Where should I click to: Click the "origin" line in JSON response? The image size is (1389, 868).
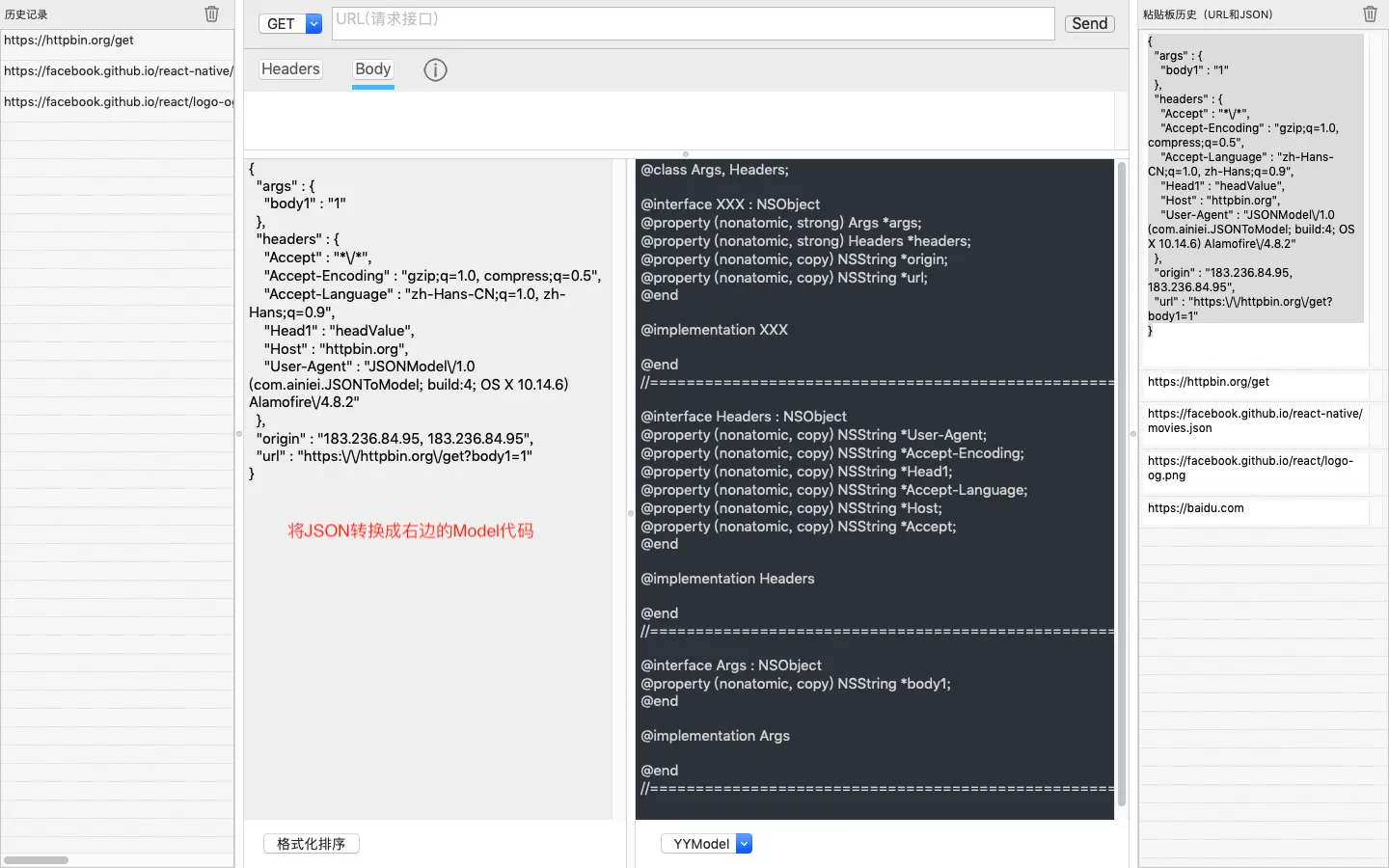point(395,438)
